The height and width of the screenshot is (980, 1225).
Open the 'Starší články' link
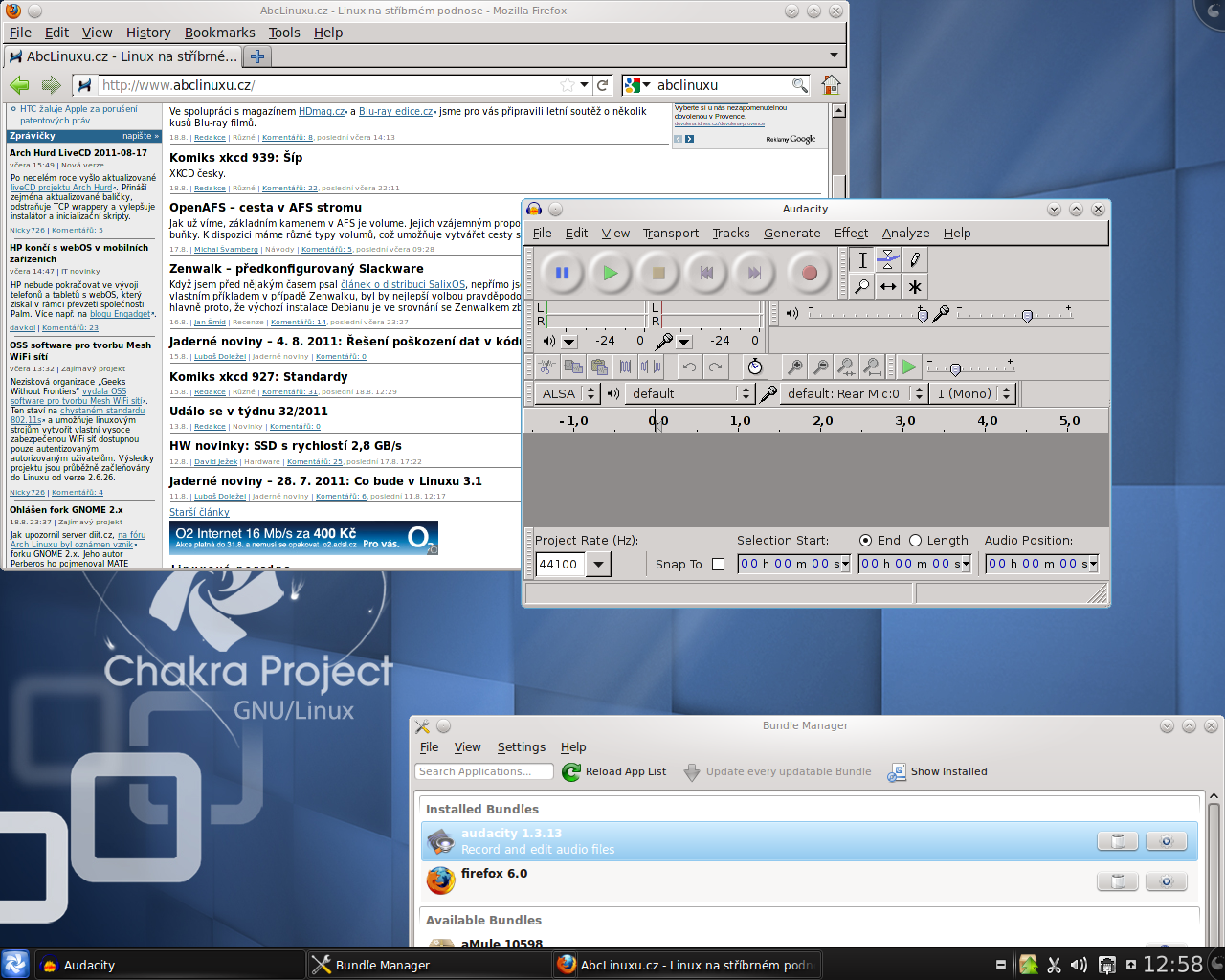pyautogui.click(x=199, y=512)
